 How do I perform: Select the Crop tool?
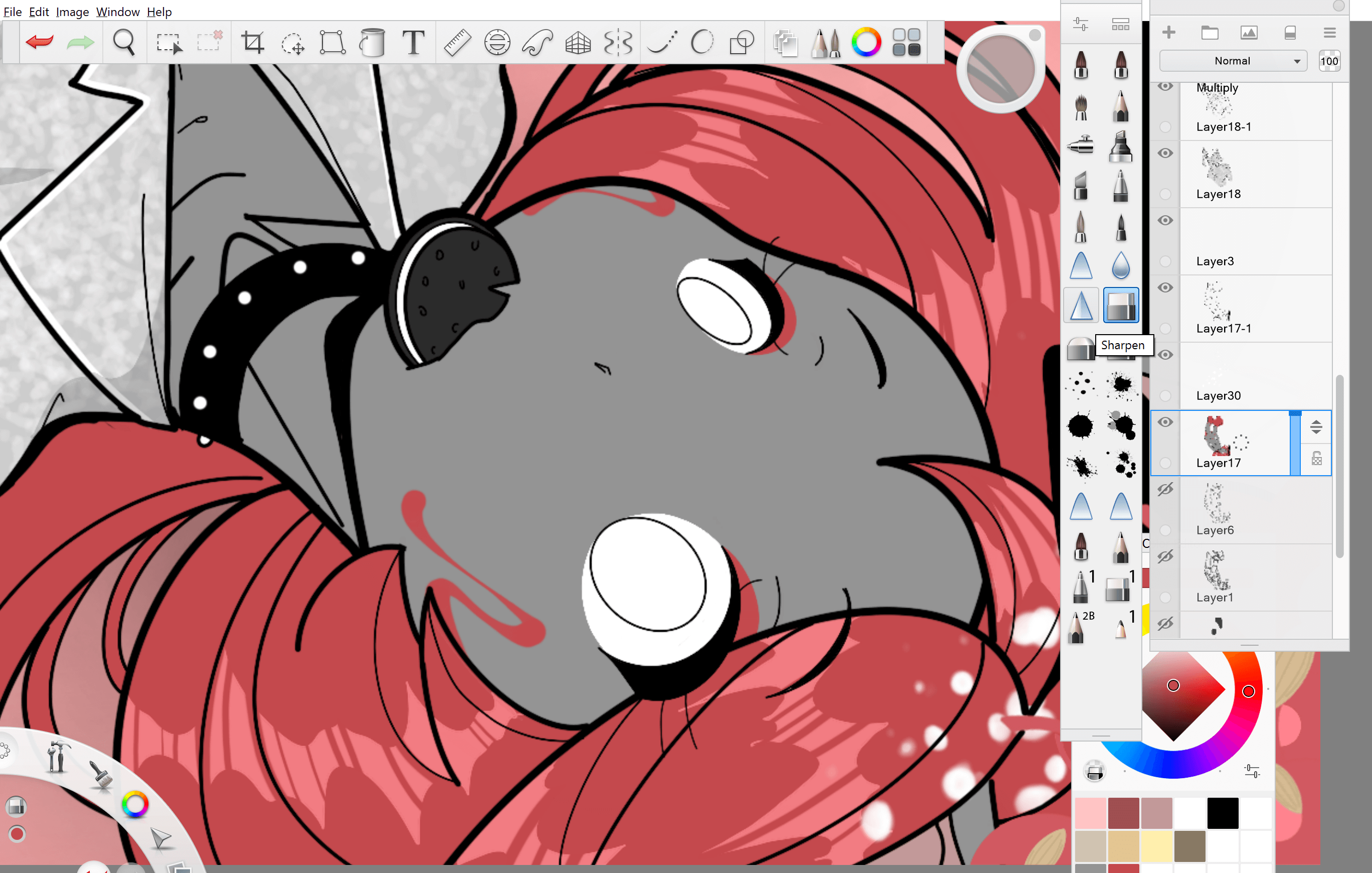[252, 42]
